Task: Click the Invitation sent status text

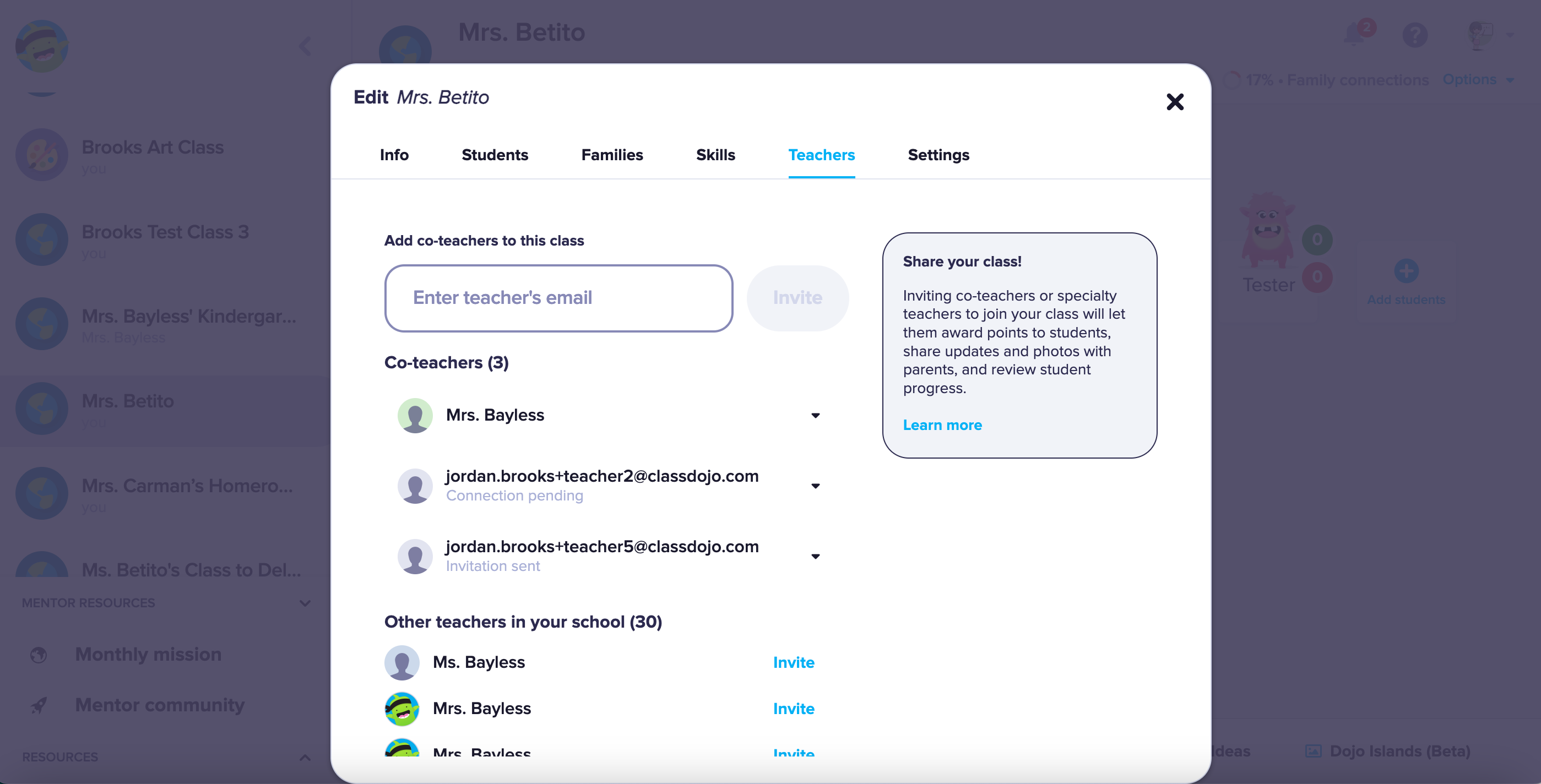Action: click(493, 566)
